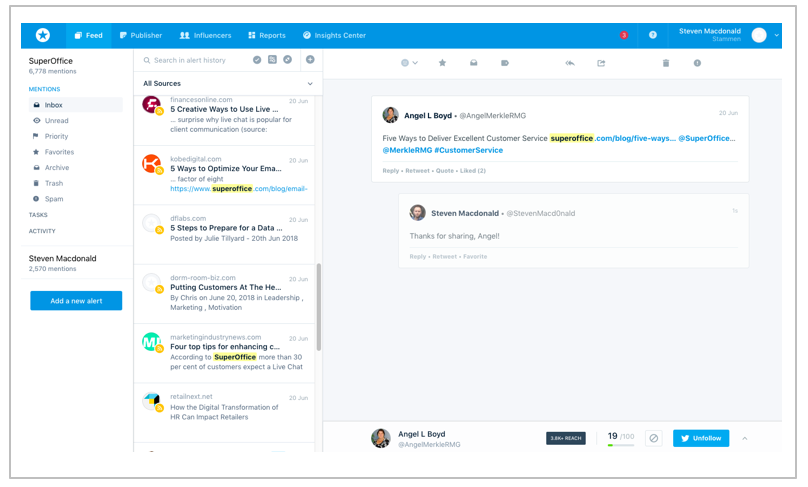Click the superoffice.com/blog/email link
Screen dimensions: 808x487
(x=239, y=189)
